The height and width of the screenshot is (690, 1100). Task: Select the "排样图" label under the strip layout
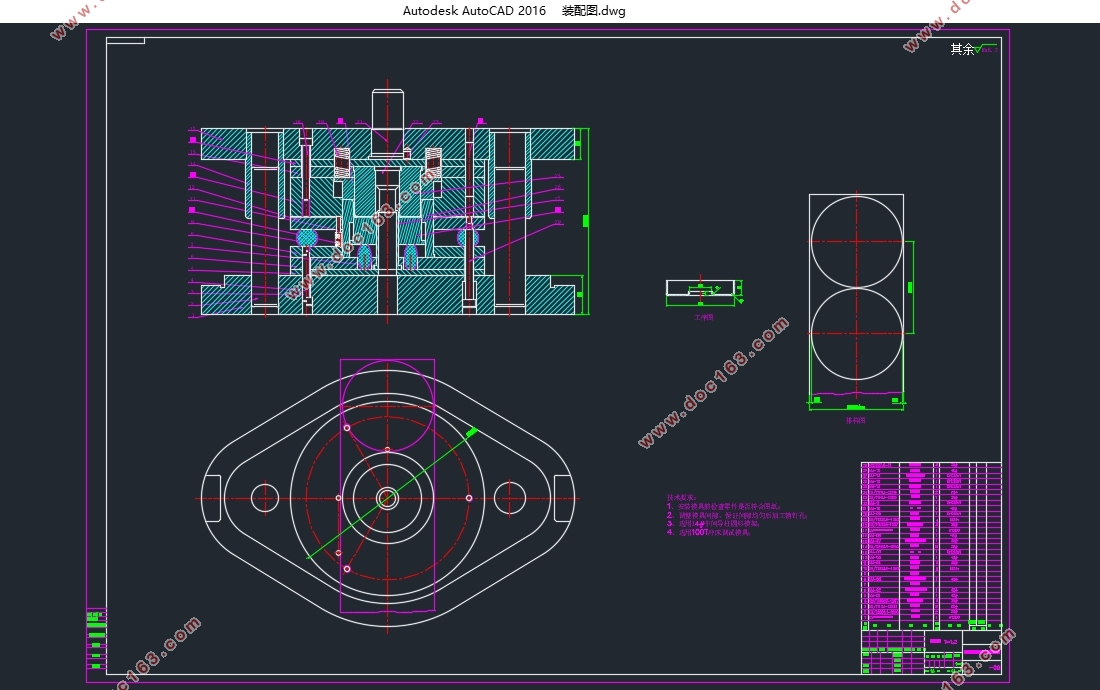[855, 421]
